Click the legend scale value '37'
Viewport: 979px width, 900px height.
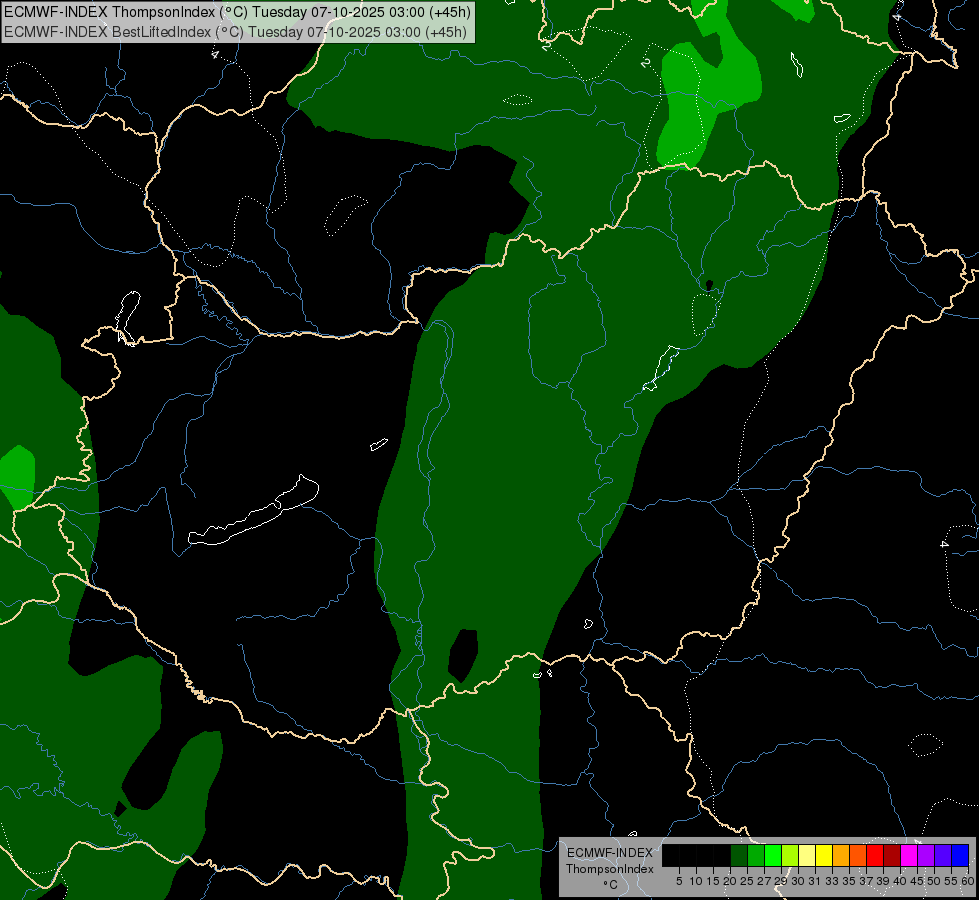pos(867,881)
